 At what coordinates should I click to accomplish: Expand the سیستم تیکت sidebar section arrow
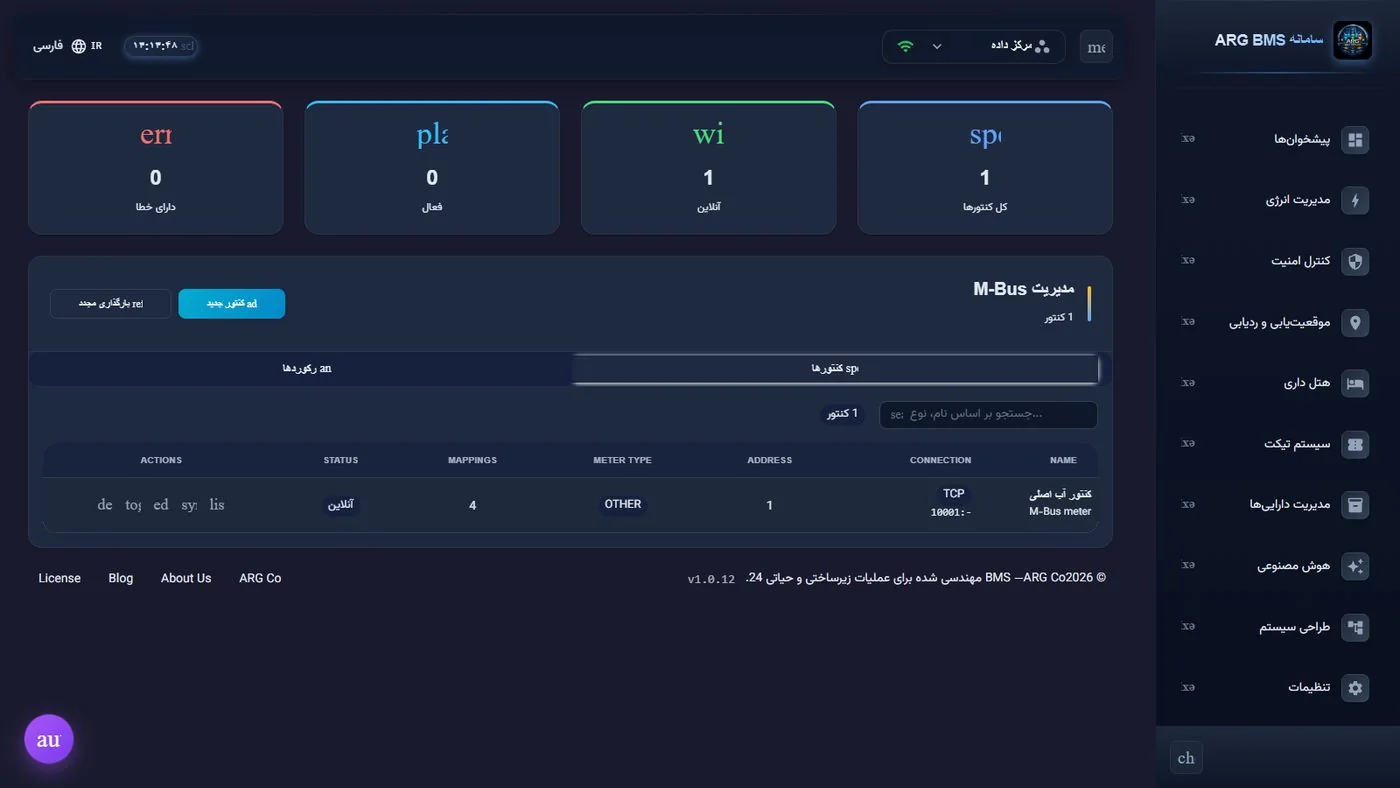pos(1188,444)
